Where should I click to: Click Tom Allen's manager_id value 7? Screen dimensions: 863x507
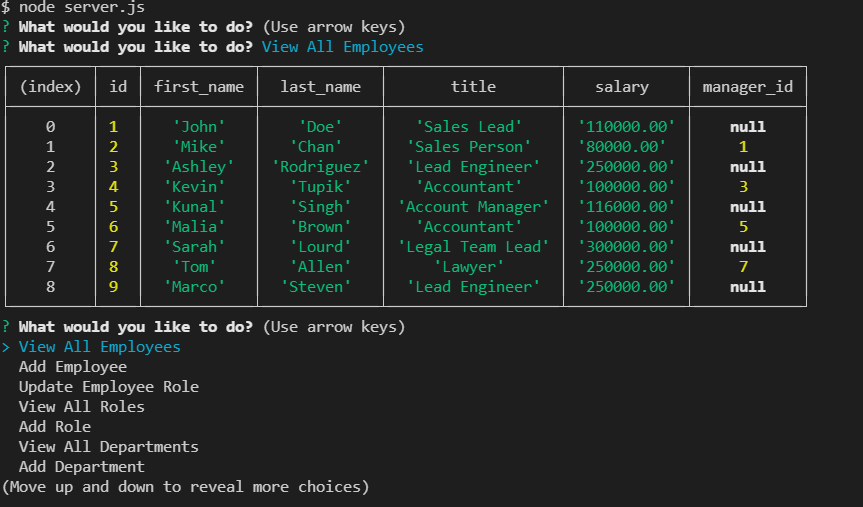tap(743, 267)
